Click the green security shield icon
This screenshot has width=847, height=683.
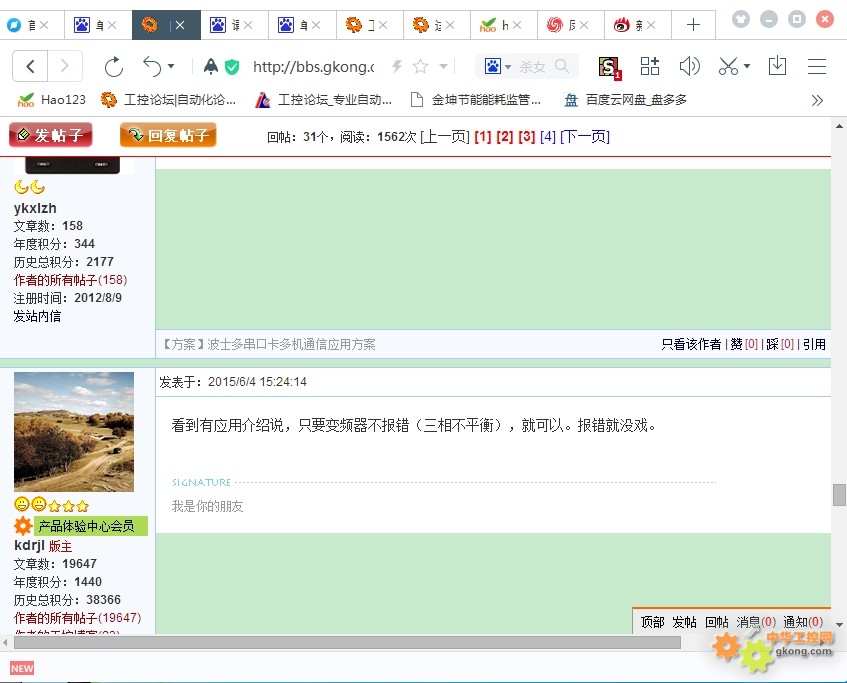pos(232,67)
